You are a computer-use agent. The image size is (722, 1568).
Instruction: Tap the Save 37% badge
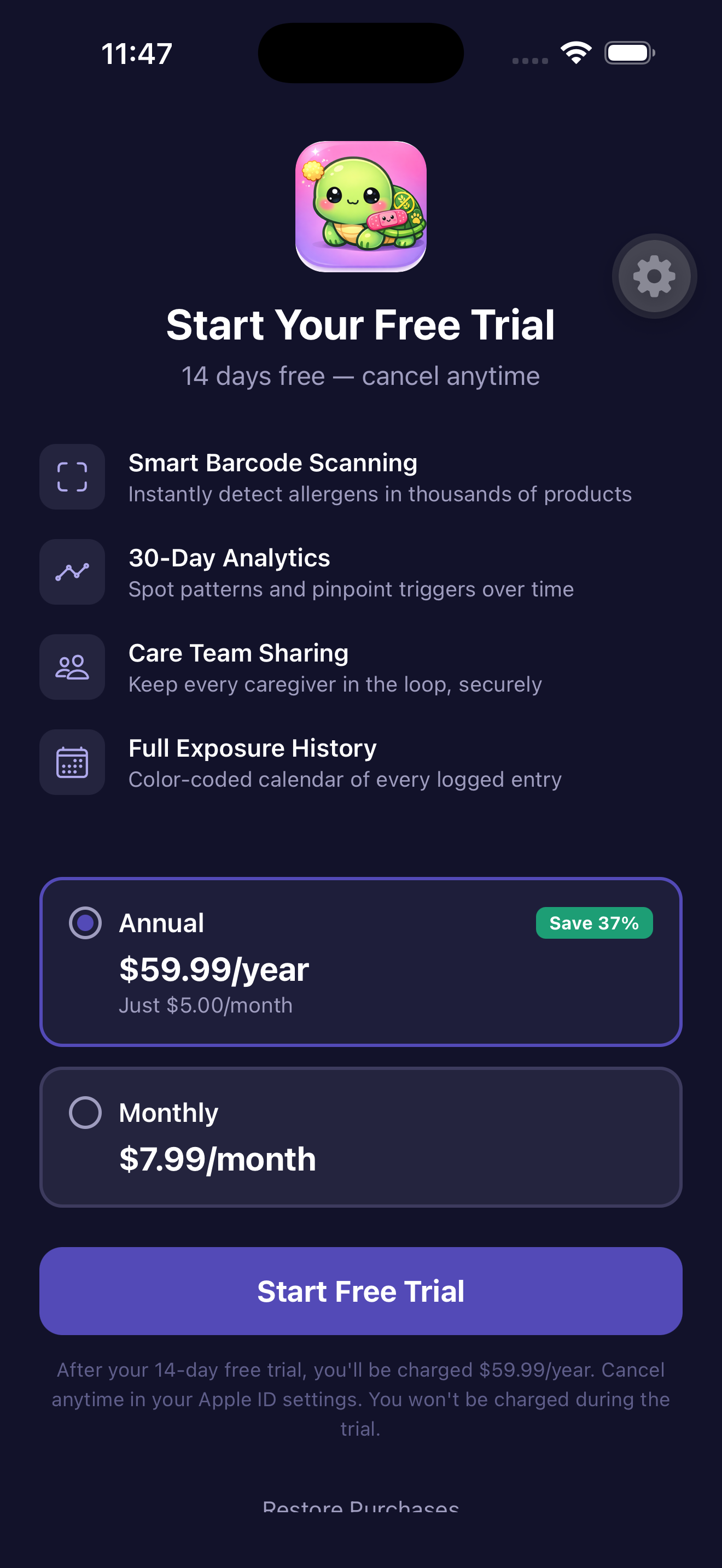594,923
